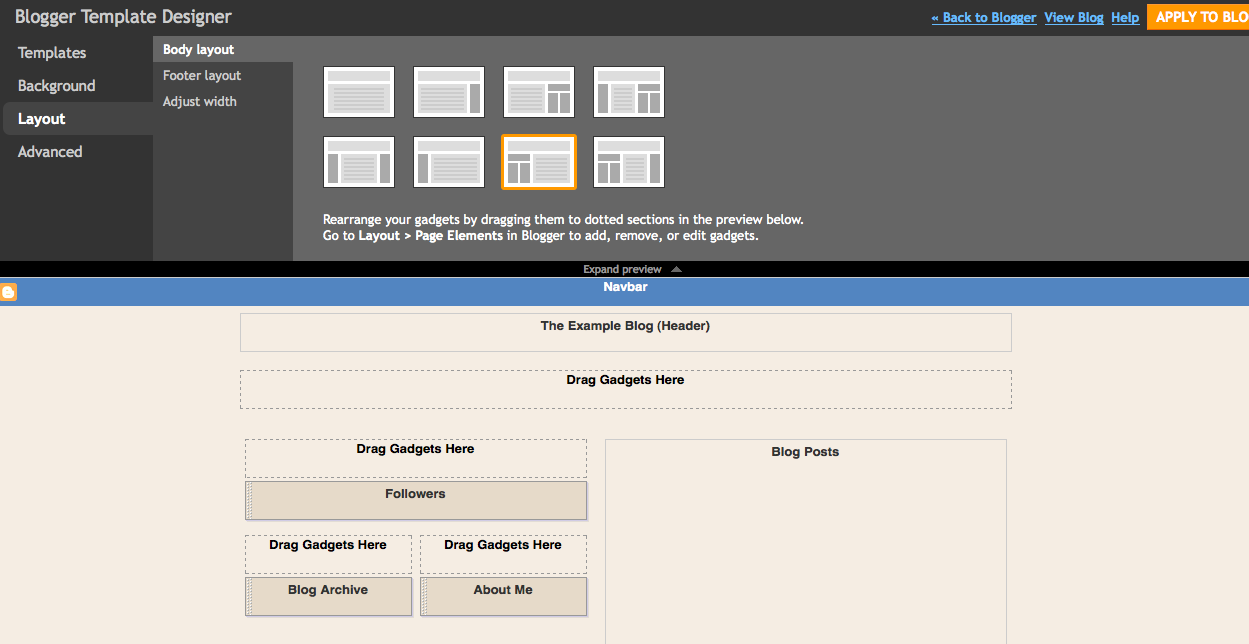The width and height of the screenshot is (1249, 644).
Task: Click the orange Blogger logo icon
Action: [8, 292]
